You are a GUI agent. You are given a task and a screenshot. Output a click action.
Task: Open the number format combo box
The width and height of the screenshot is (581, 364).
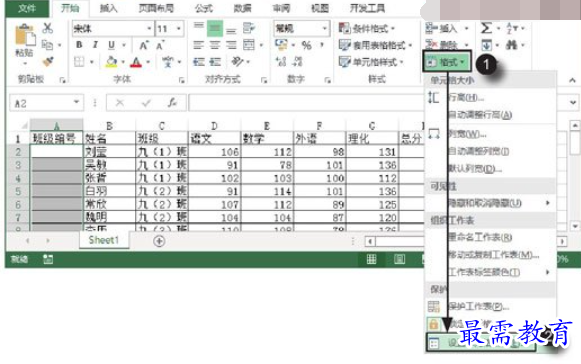pos(302,29)
